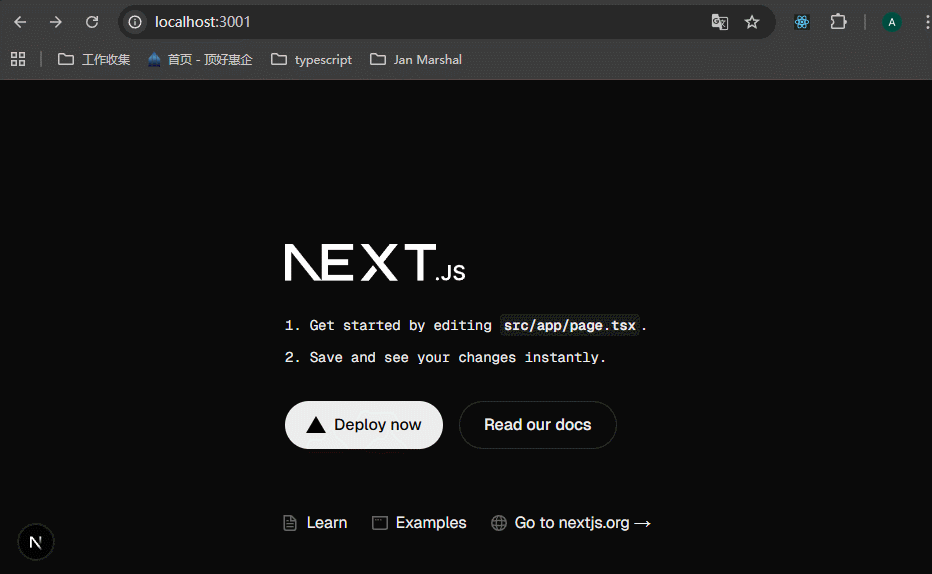The height and width of the screenshot is (574, 932).
Task: Expand the typescript bookmark folder
Action: [311, 59]
